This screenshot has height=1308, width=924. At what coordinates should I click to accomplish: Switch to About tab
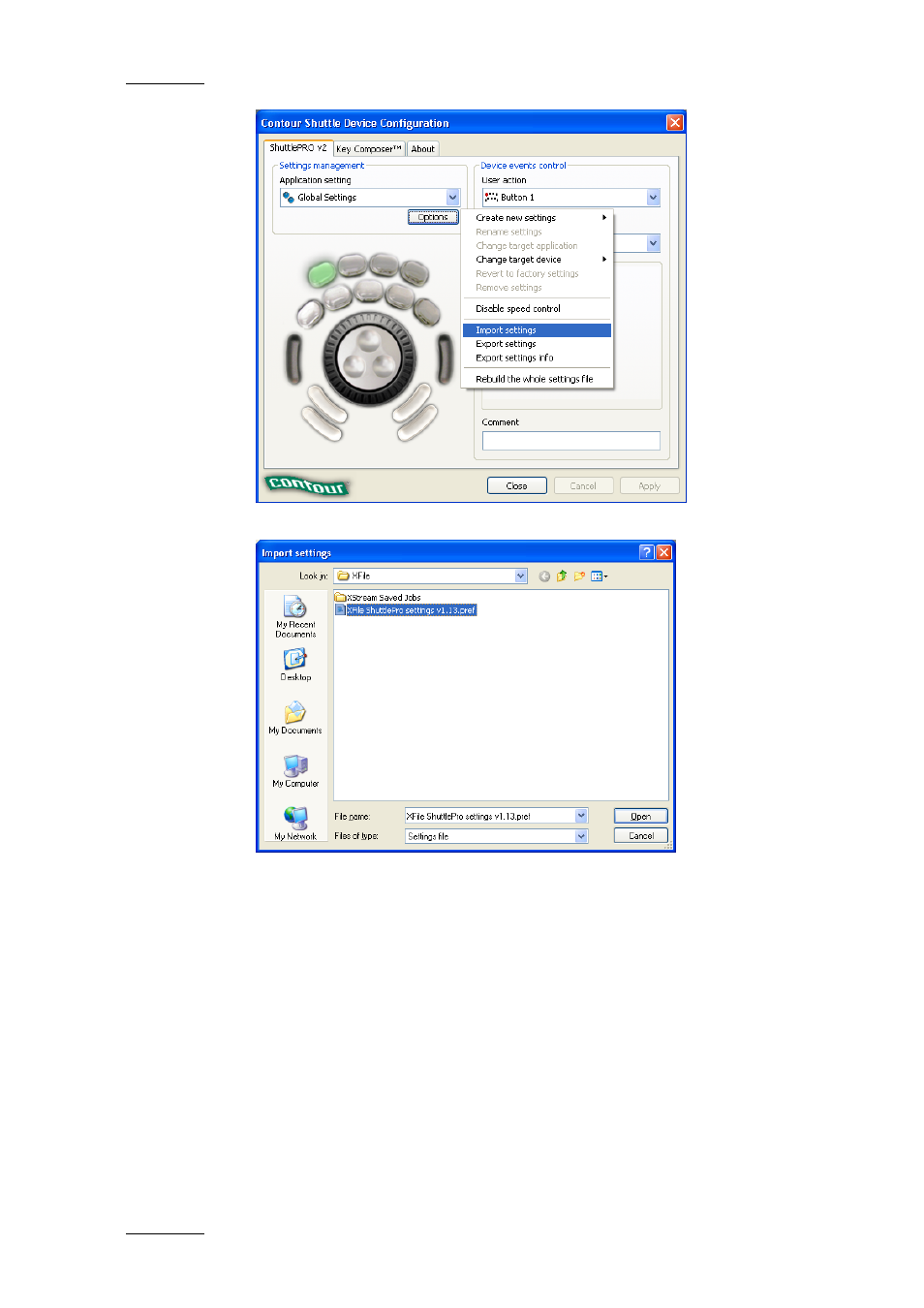422,149
